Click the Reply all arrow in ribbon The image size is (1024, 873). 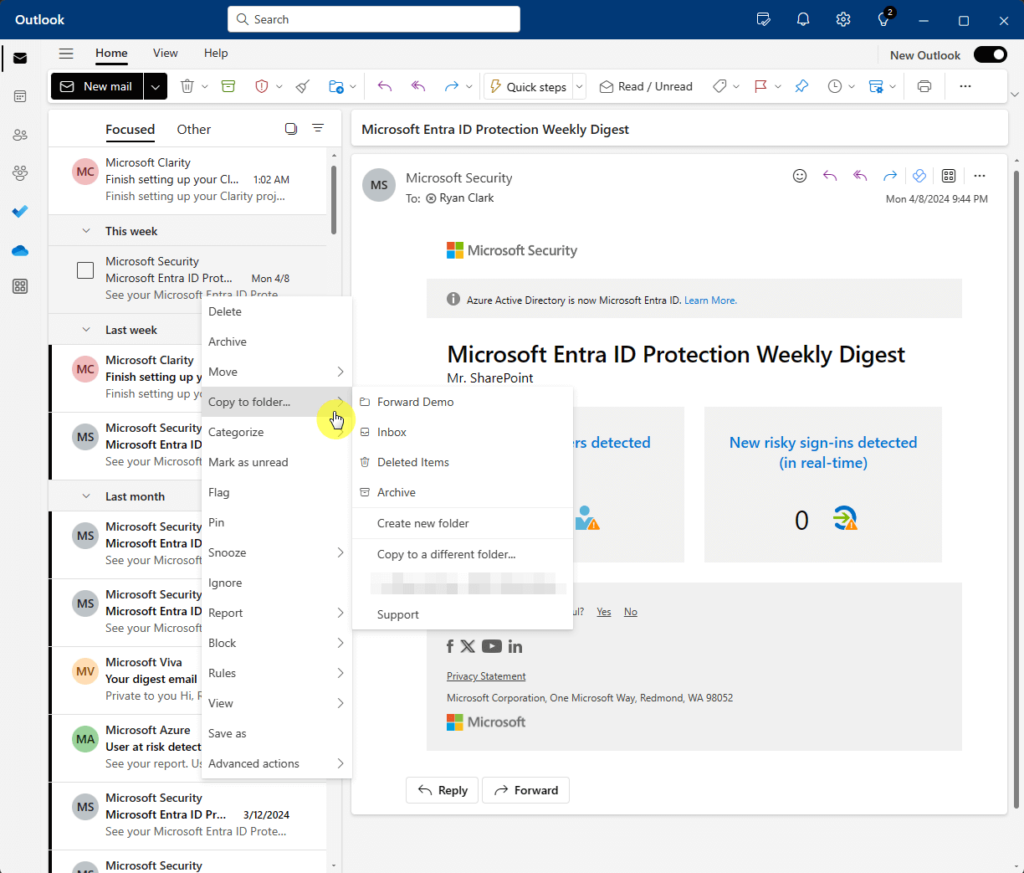coord(418,86)
